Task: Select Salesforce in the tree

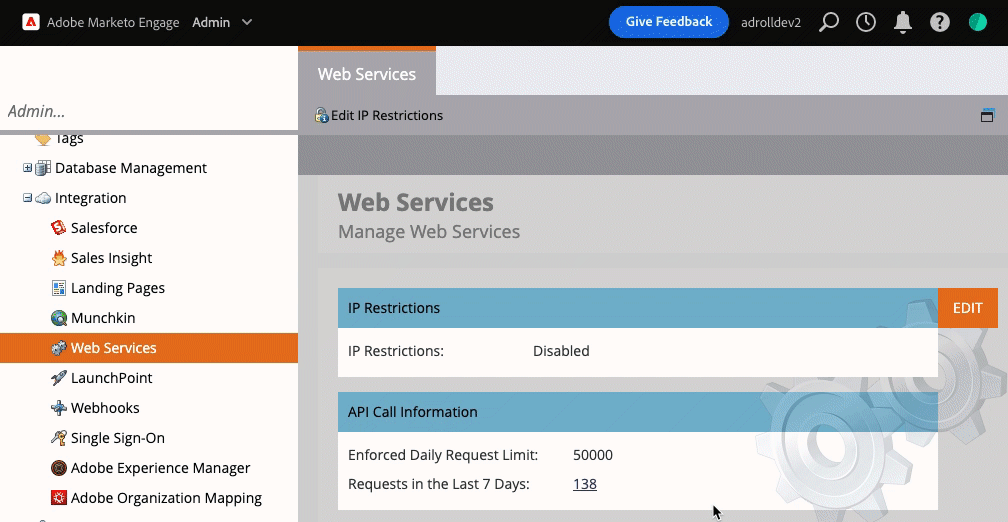Action: coord(104,228)
